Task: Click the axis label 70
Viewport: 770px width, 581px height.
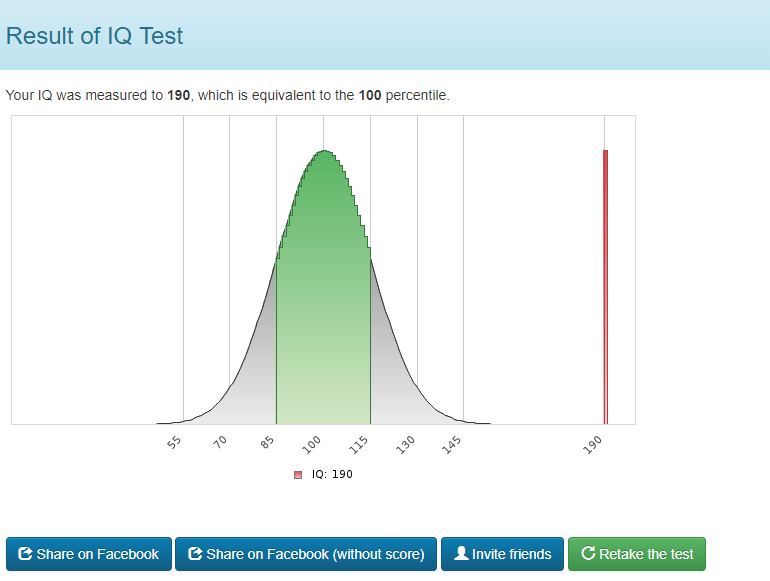Action: point(220,442)
